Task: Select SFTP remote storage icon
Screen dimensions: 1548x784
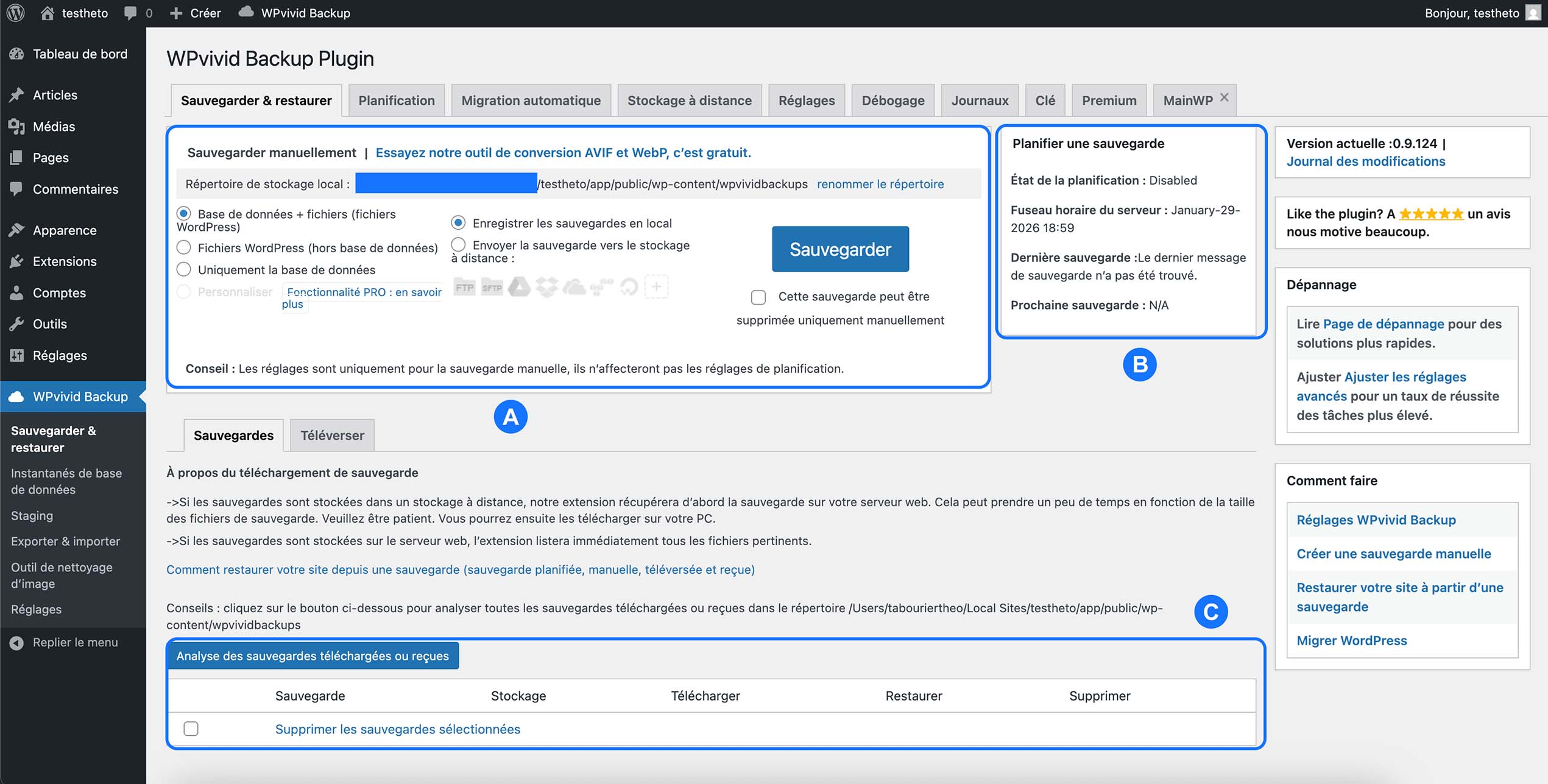Action: tap(492, 286)
